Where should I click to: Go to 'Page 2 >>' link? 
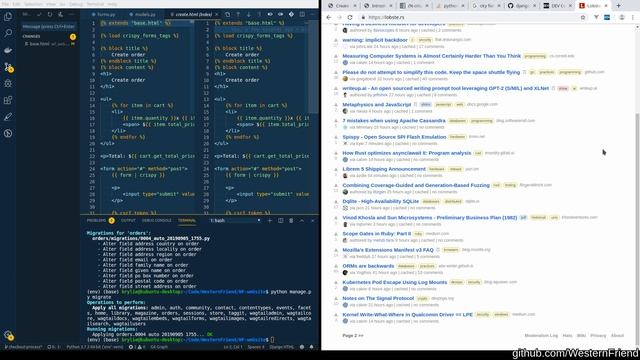(x=353, y=336)
